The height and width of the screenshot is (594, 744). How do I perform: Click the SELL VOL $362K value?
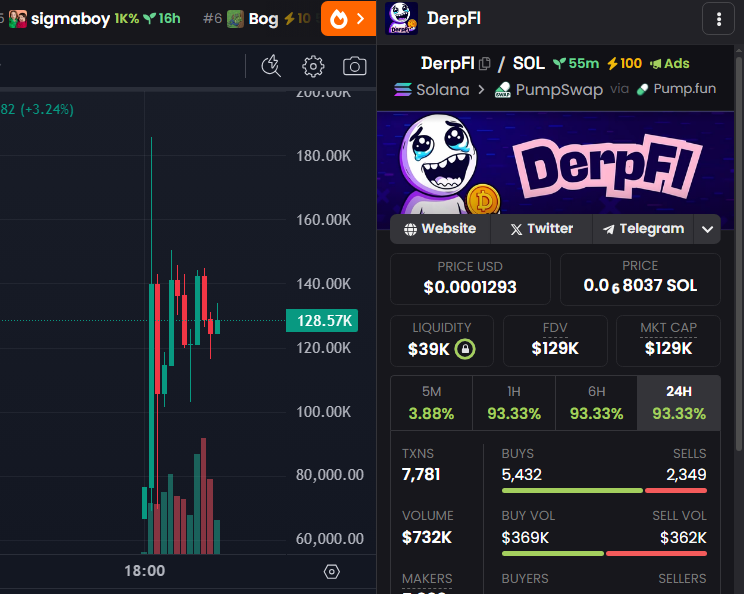tap(683, 538)
